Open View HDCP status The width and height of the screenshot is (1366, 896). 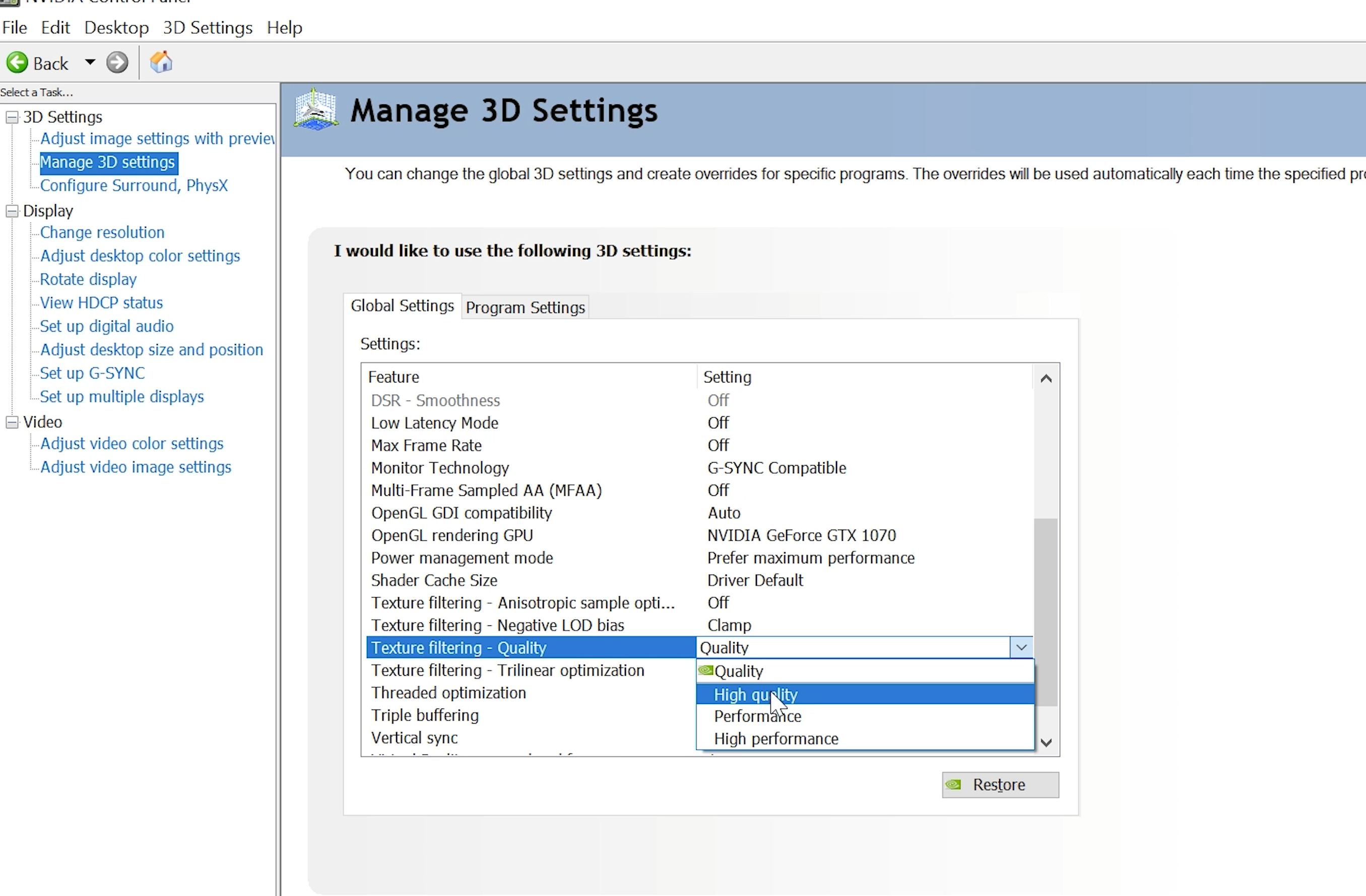tap(102, 303)
